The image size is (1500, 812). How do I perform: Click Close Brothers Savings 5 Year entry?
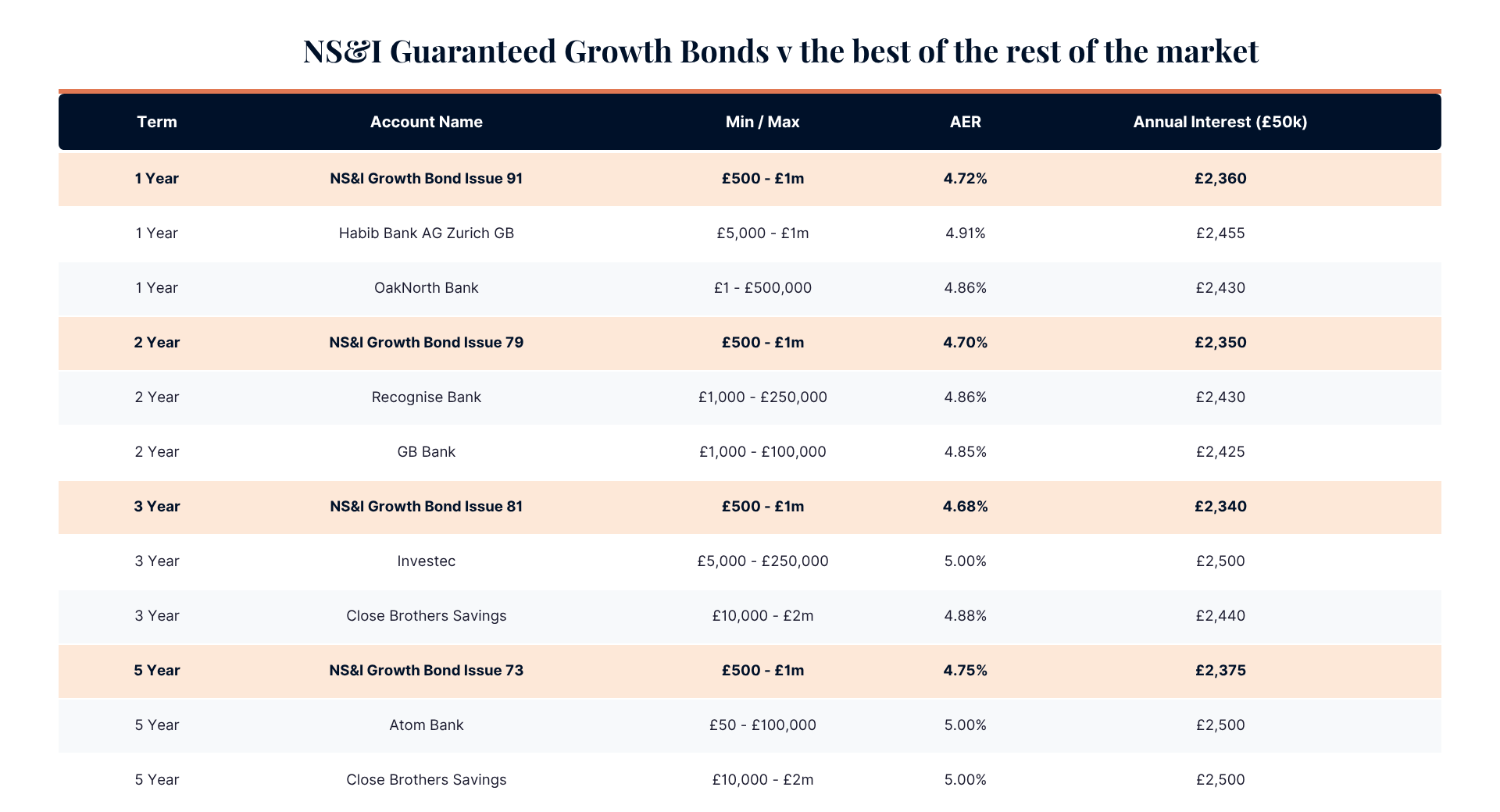click(x=427, y=779)
